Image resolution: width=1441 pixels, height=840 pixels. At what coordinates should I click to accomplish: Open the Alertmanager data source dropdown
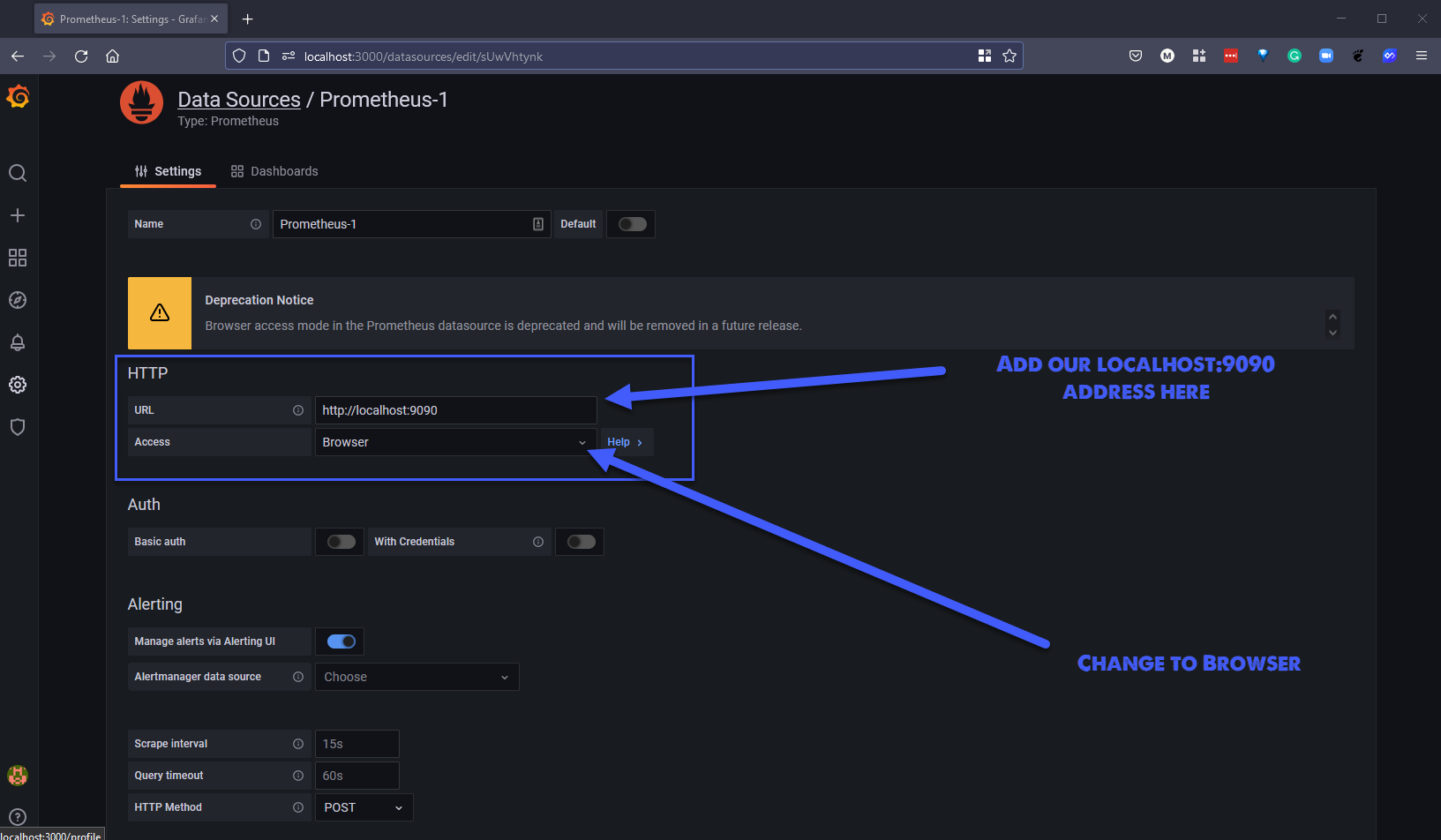coord(417,677)
